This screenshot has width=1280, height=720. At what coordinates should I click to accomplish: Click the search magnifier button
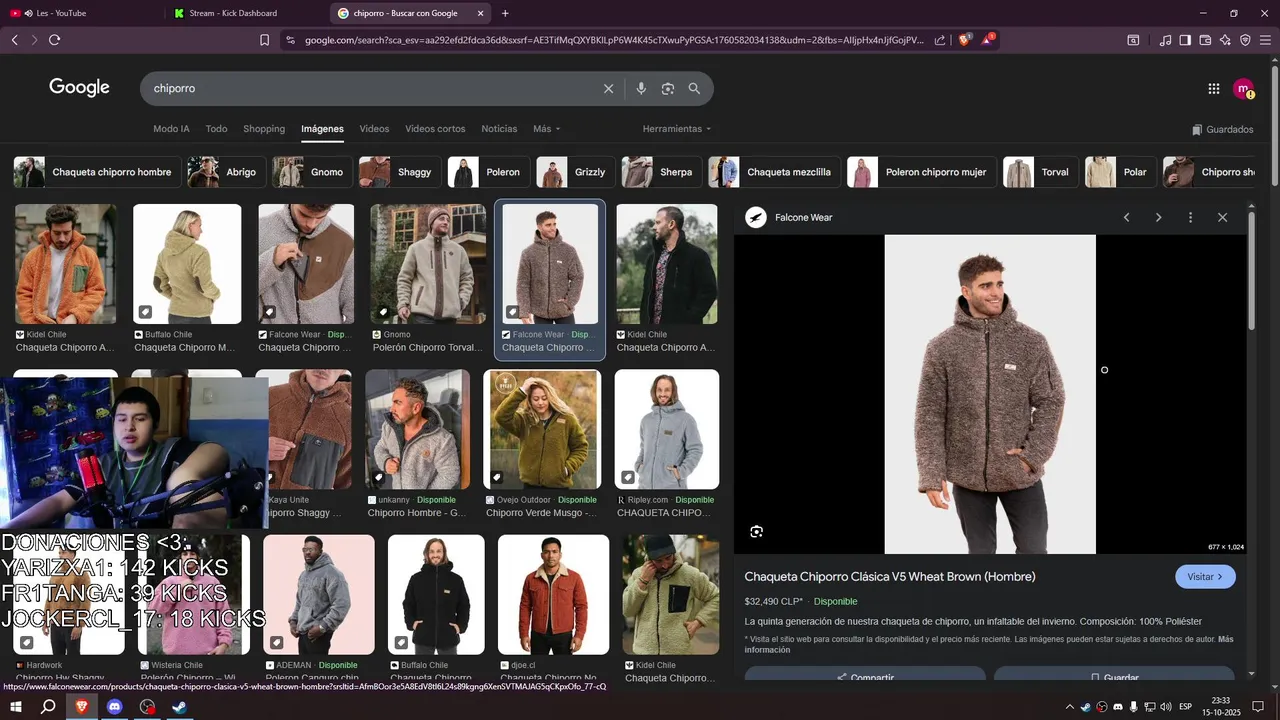(694, 89)
